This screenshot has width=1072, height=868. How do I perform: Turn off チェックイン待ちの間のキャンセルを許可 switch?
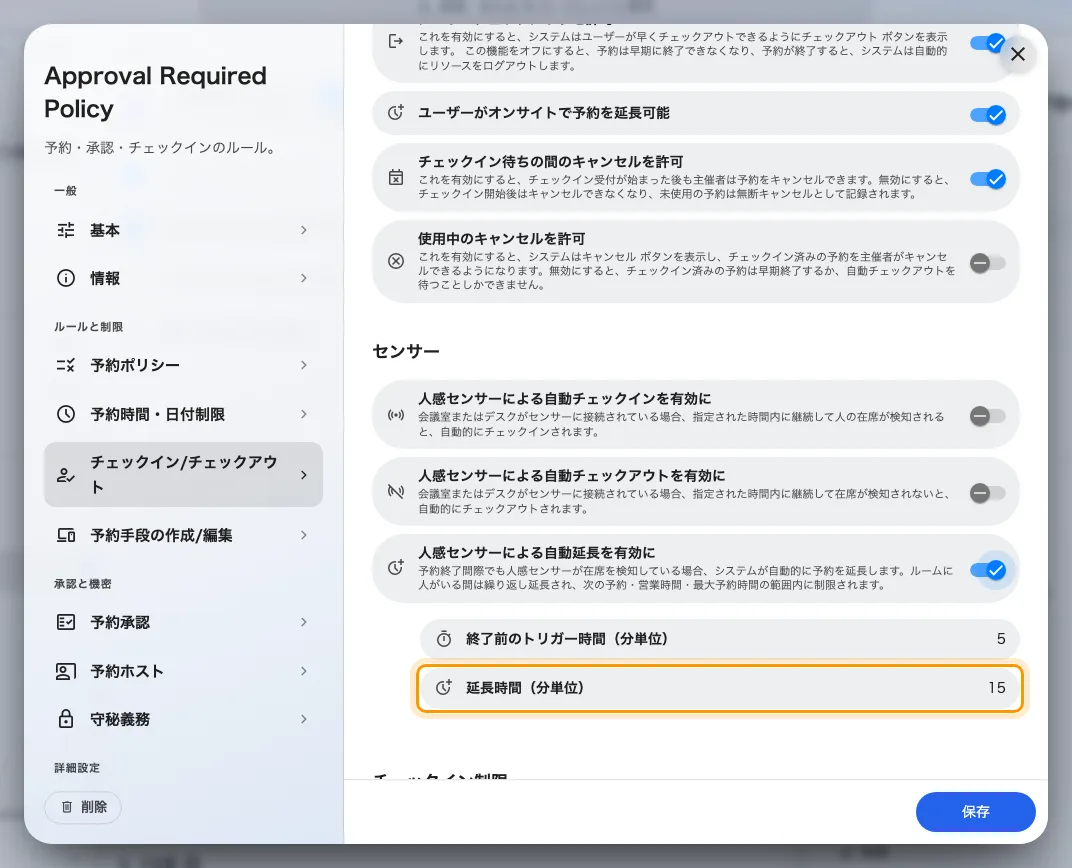(x=988, y=179)
